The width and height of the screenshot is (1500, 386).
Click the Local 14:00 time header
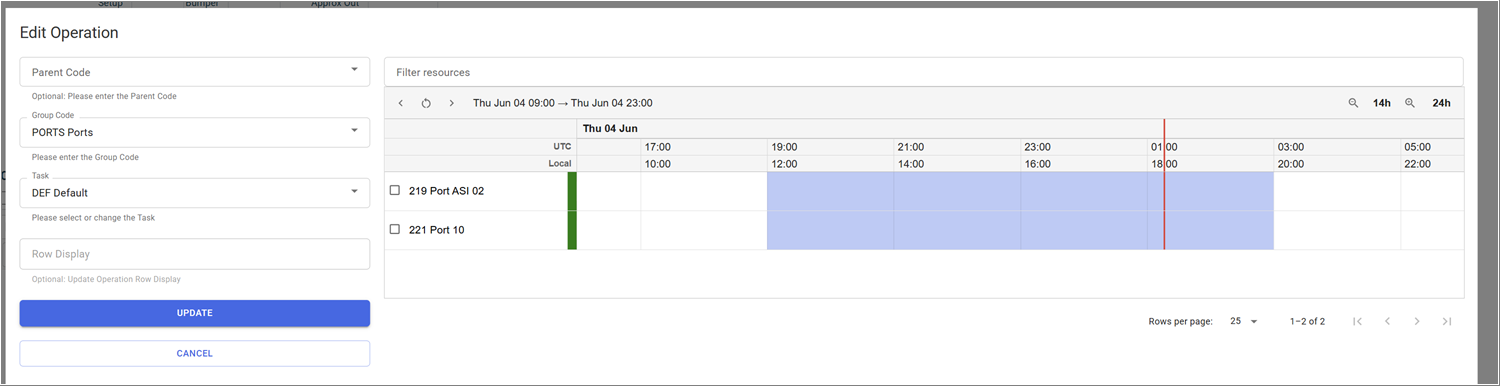[911, 164]
